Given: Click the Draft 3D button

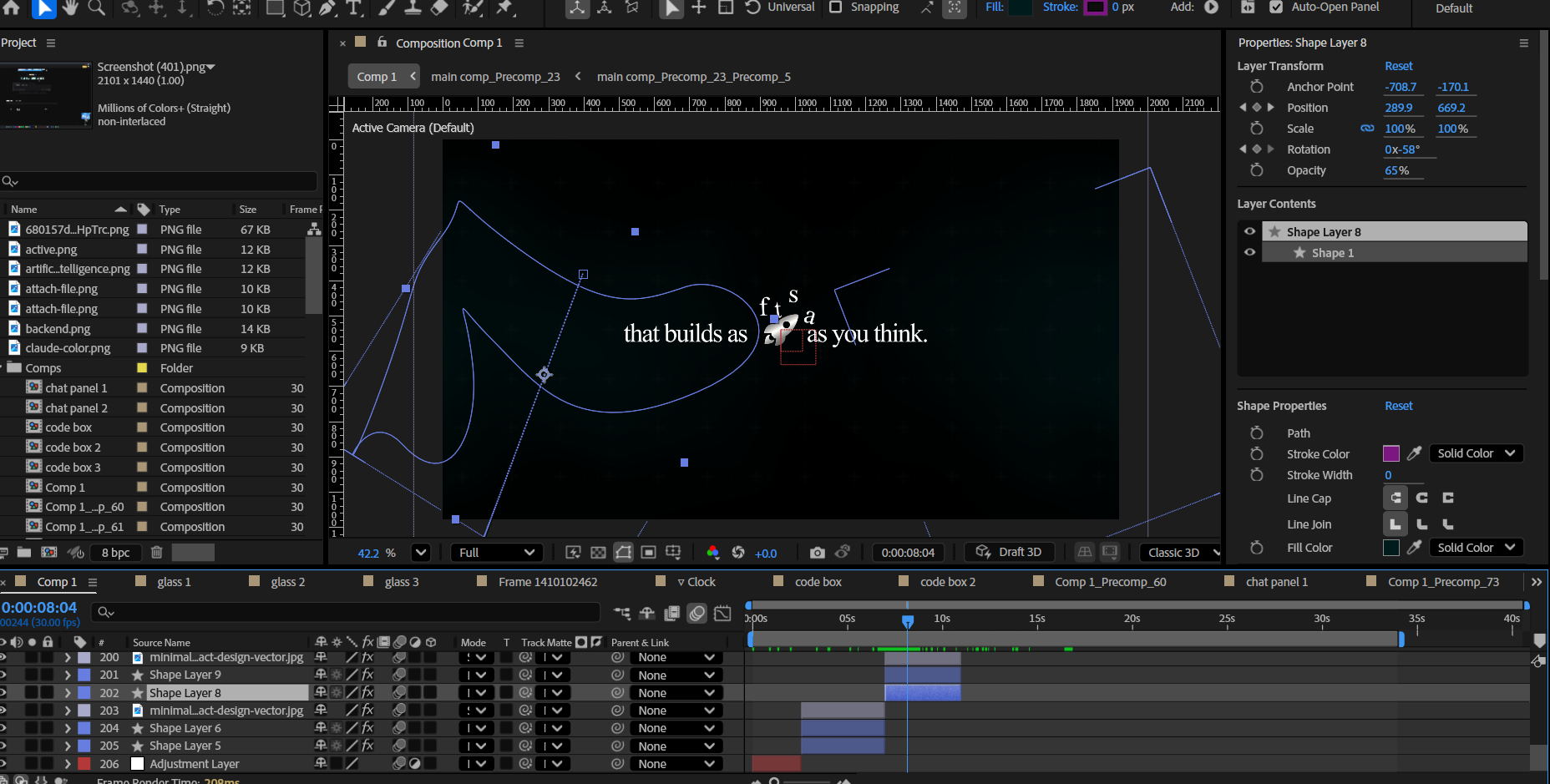Looking at the screenshot, I should click(1010, 553).
